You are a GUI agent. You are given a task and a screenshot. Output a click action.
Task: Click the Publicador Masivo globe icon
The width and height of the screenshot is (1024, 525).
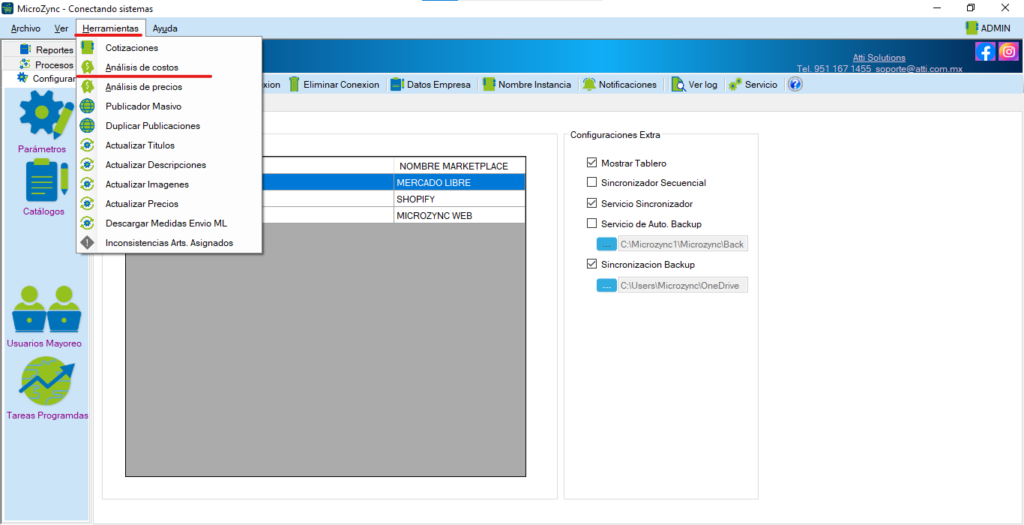tap(88, 106)
